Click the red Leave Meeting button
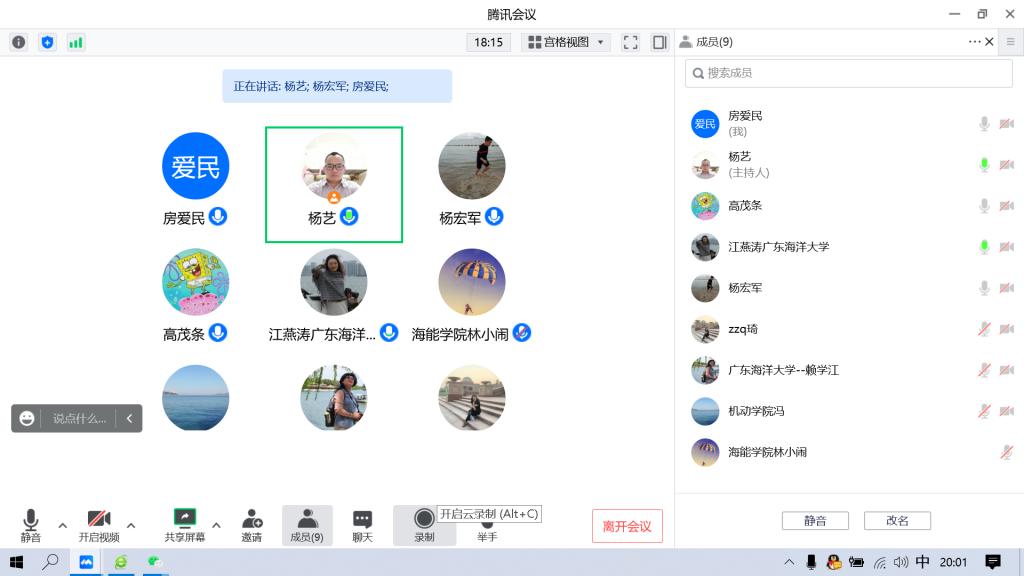The width and height of the screenshot is (1024, 576). (x=627, y=526)
